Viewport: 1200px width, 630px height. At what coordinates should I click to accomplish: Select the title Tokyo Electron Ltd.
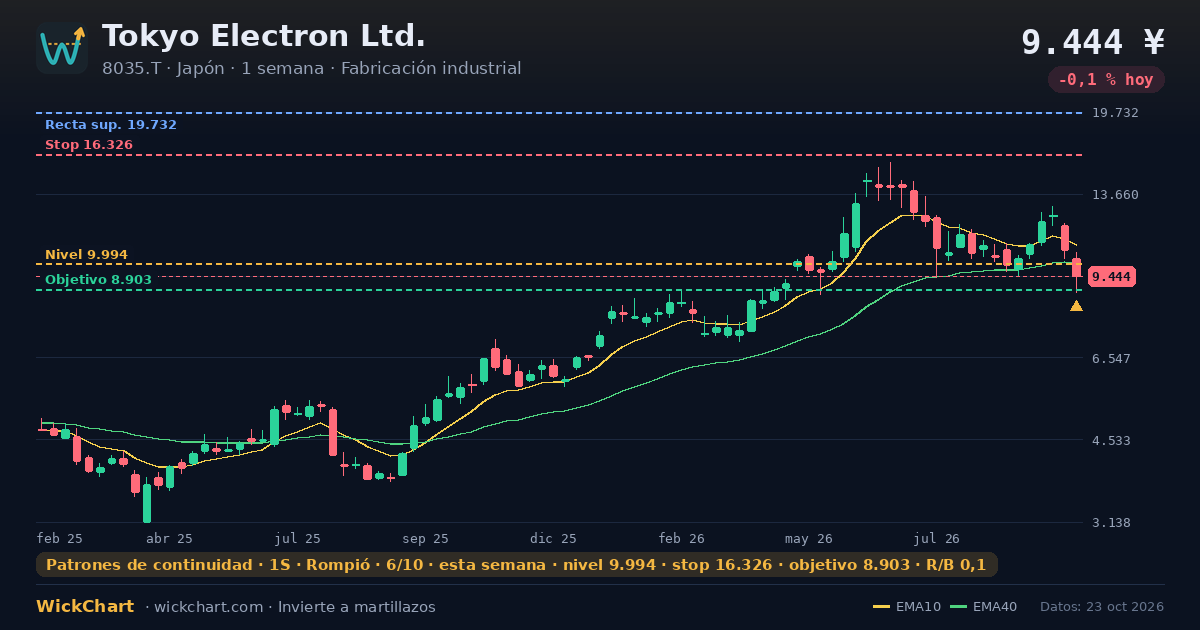[x=264, y=36]
